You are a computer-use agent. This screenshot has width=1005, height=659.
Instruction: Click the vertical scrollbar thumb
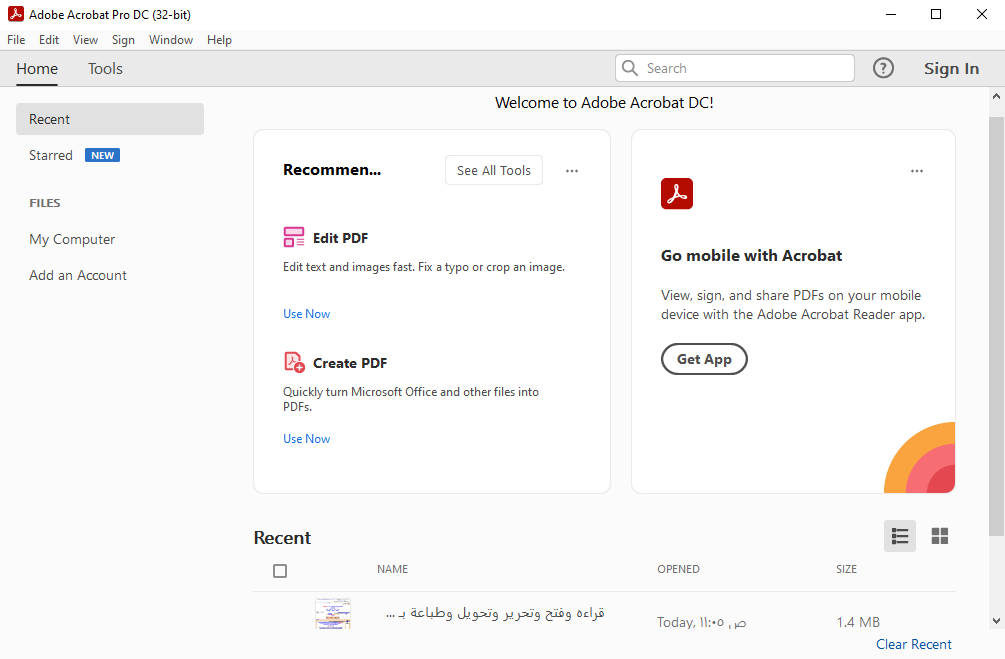996,326
